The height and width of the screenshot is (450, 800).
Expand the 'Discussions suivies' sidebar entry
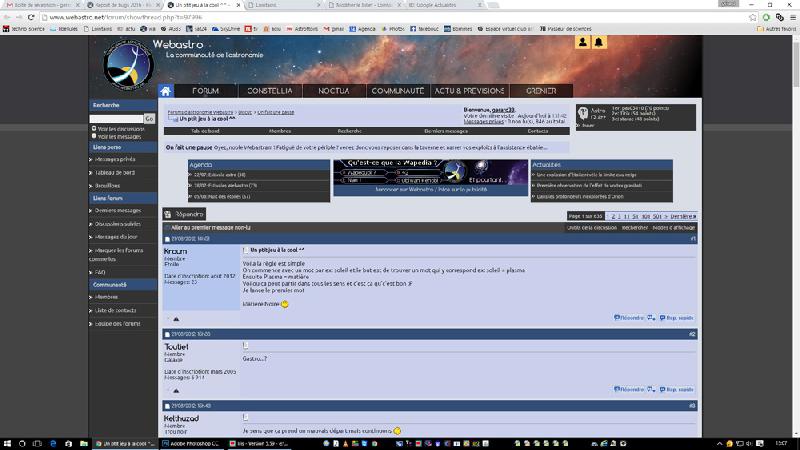click(x=117, y=224)
